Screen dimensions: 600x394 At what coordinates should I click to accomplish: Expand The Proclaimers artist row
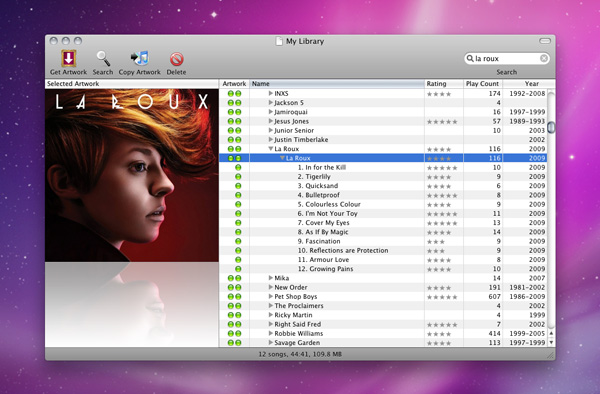click(x=271, y=306)
